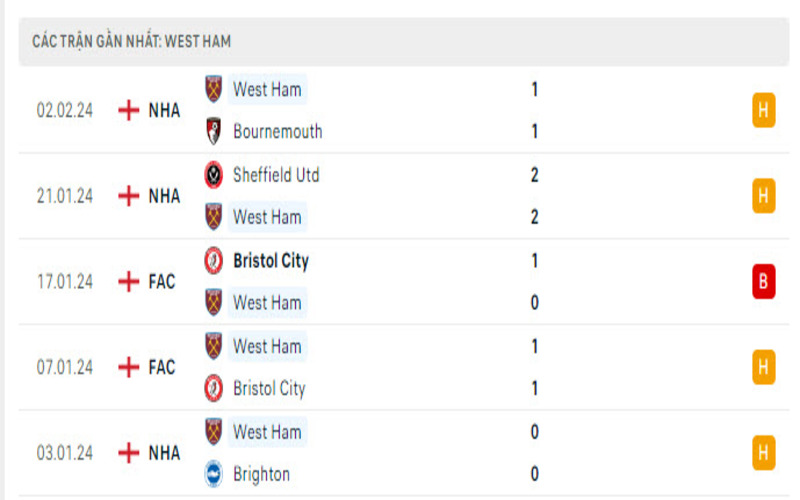
Task: Click the Sheffield Utd club crest
Action: [213, 175]
